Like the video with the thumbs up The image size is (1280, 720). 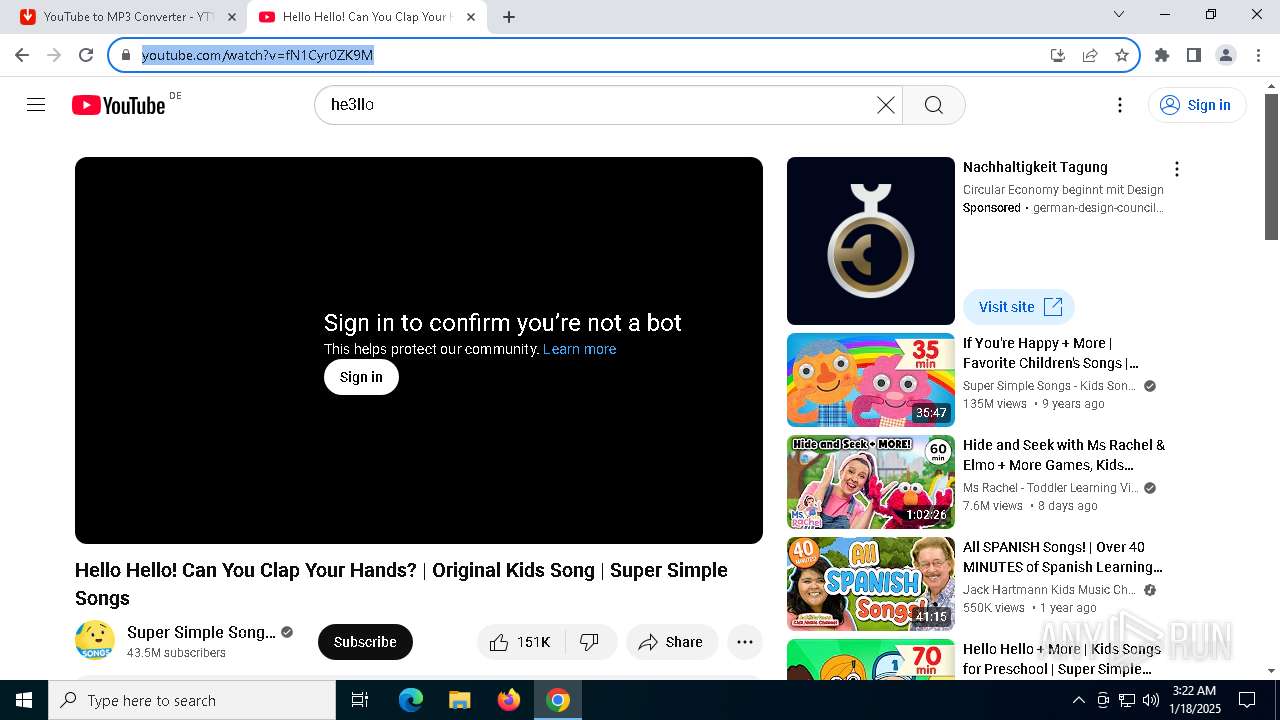521,642
